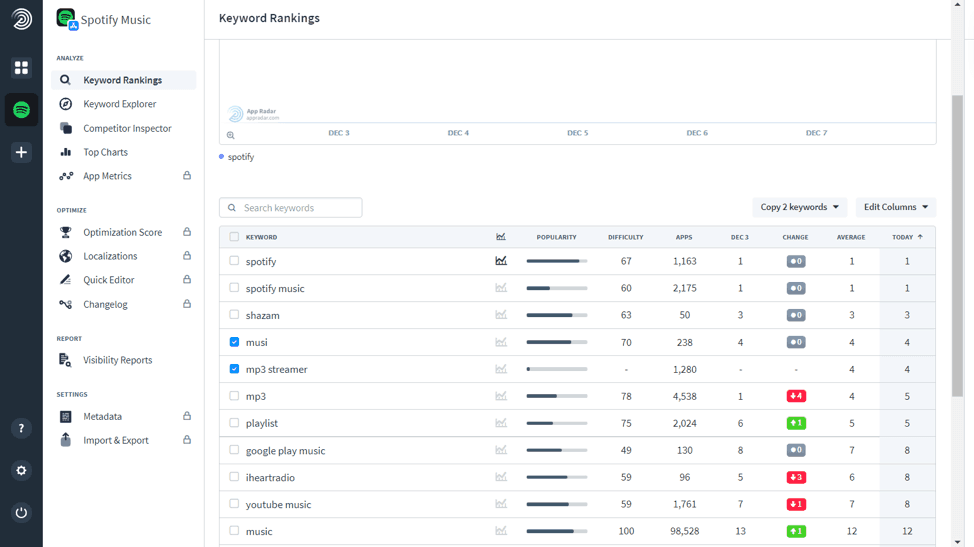Open the App Radar logo home

[x=21, y=19]
